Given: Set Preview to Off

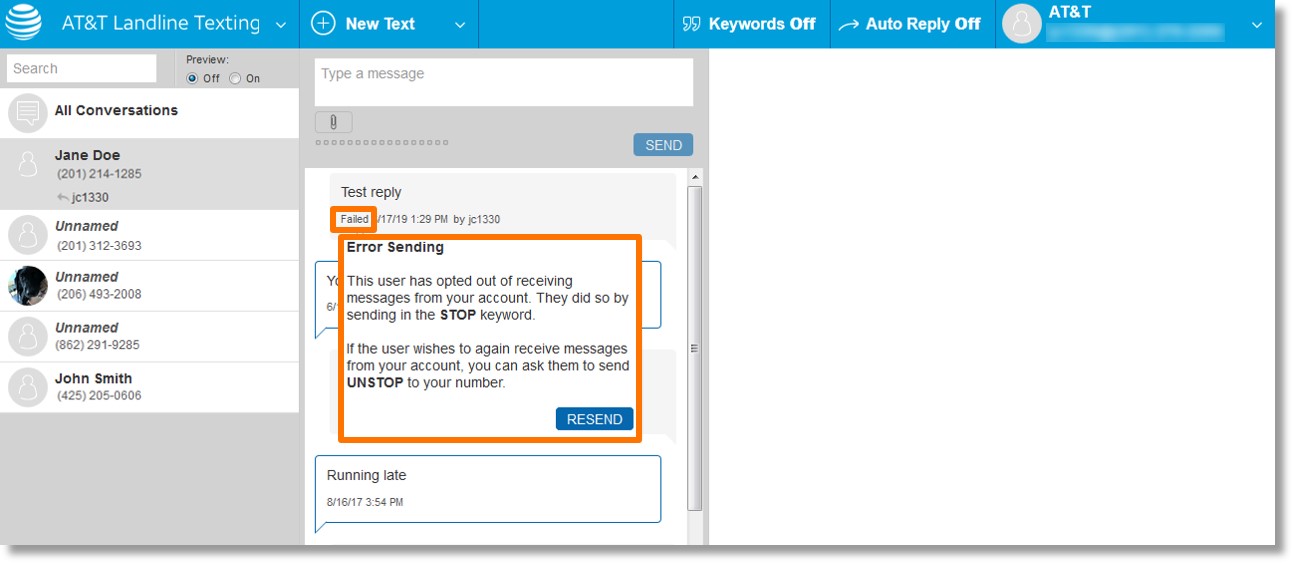Looking at the screenshot, I should pyautogui.click(x=192, y=78).
